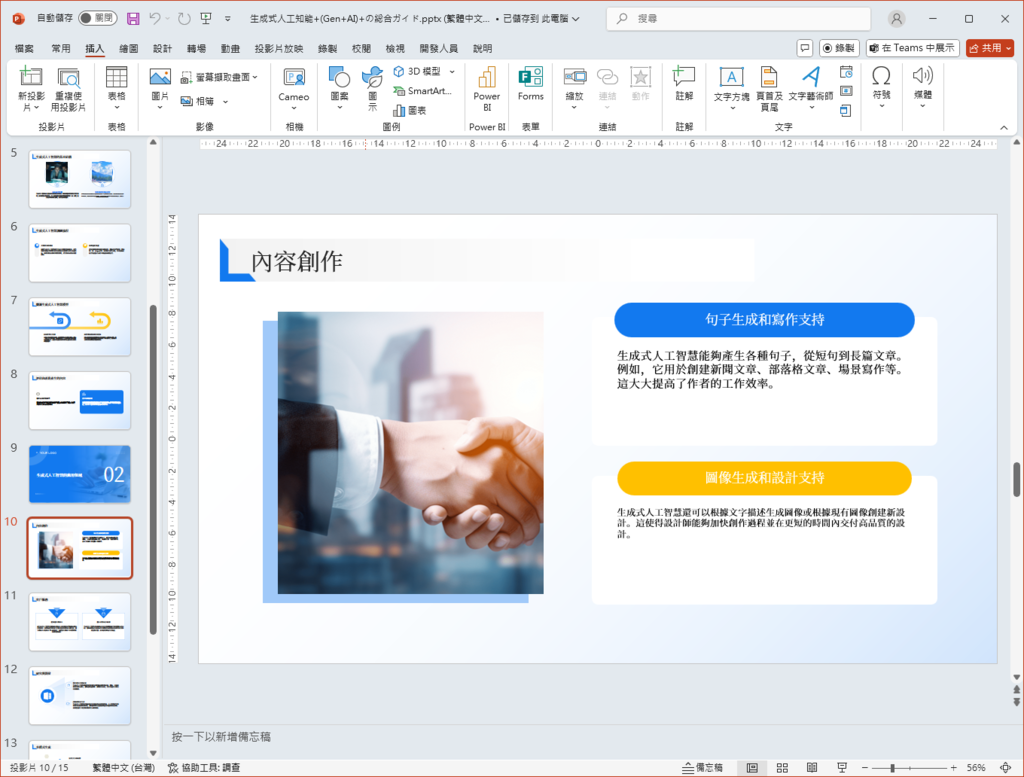This screenshot has width=1024, height=777.
Task: Switch to the Design (設計) tab
Action: [x=162, y=48]
